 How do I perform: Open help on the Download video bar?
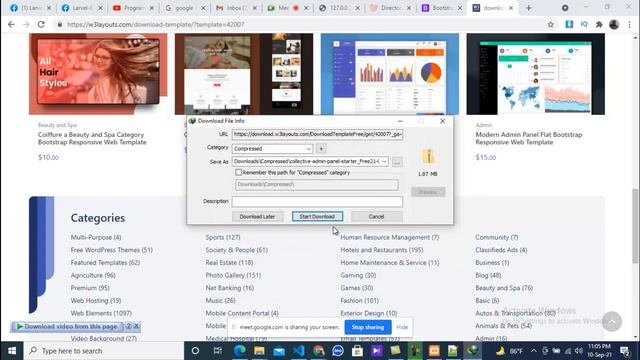point(129,326)
